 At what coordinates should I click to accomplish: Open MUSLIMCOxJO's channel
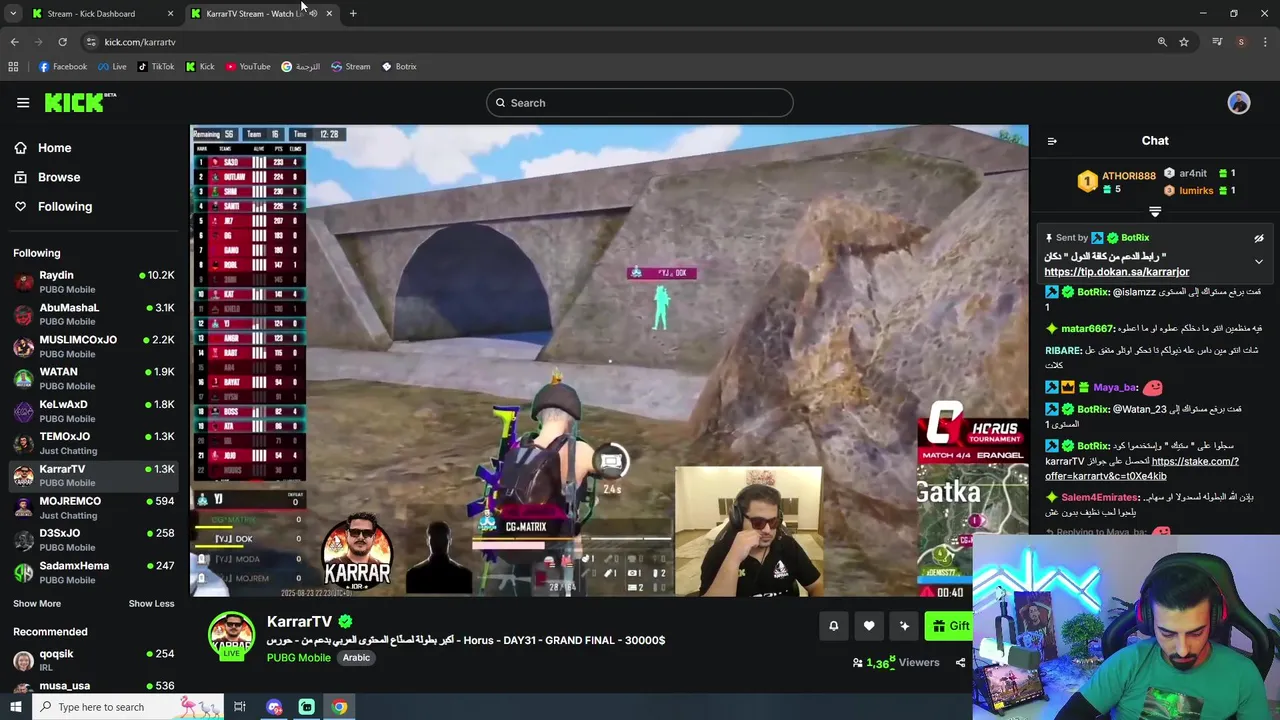94,346
